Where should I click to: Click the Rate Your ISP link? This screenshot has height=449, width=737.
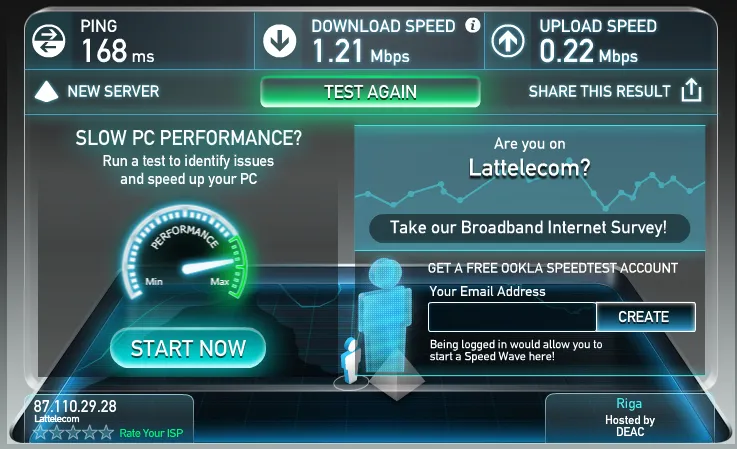pos(151,433)
